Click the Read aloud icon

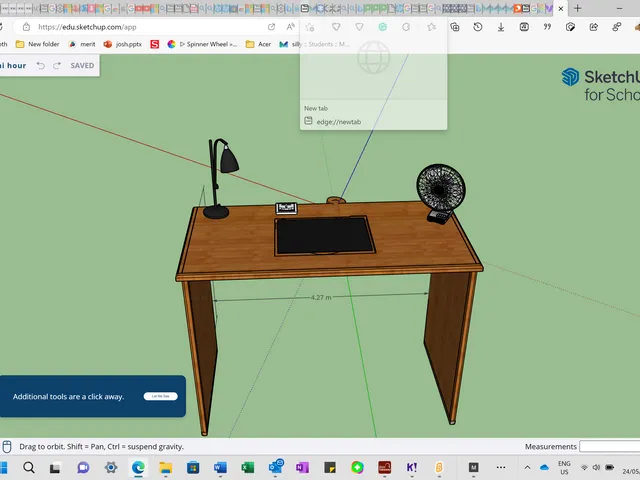pyautogui.click(x=290, y=27)
